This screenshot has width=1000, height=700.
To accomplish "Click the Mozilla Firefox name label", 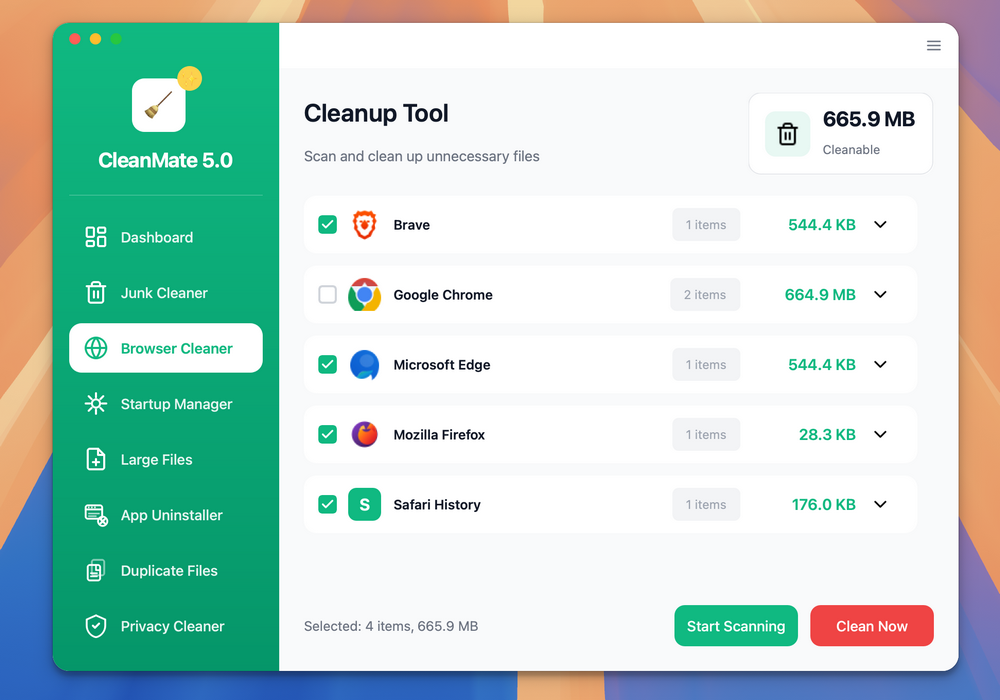I will pyautogui.click(x=439, y=434).
